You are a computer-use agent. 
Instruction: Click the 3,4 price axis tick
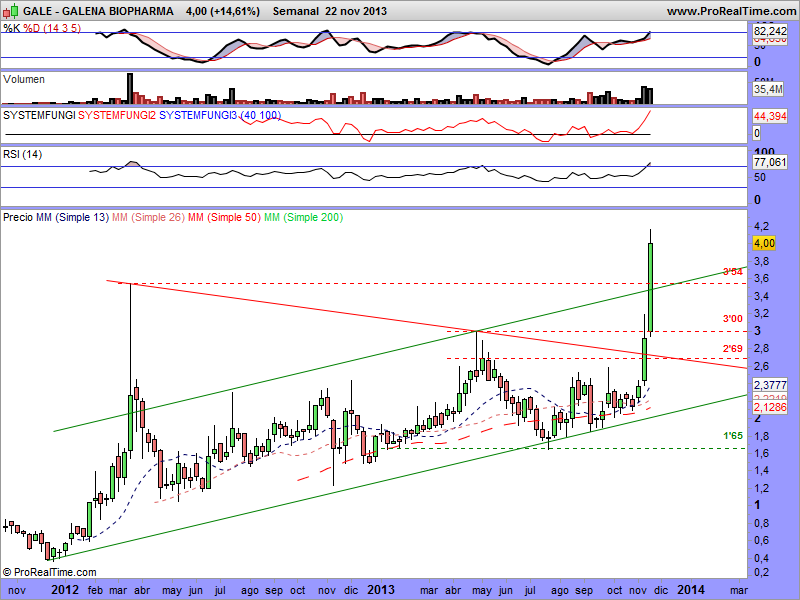pyautogui.click(x=761, y=296)
